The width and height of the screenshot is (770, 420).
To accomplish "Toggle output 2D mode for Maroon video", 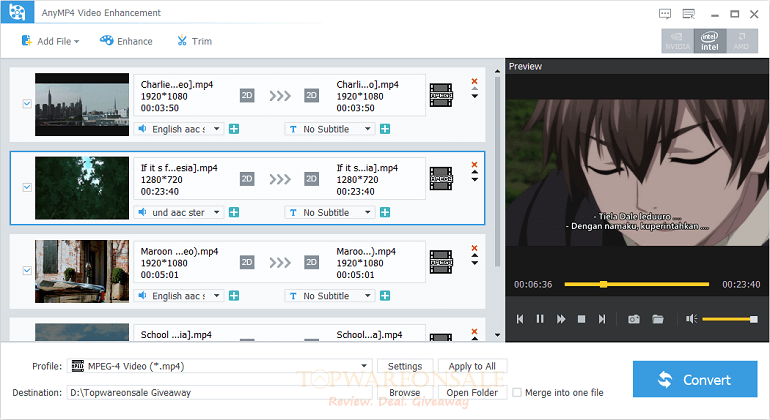I will [311, 262].
